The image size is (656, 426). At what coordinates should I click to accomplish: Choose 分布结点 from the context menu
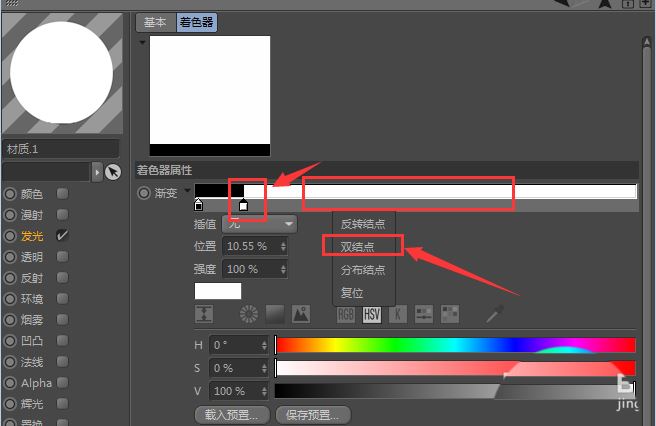[363, 270]
